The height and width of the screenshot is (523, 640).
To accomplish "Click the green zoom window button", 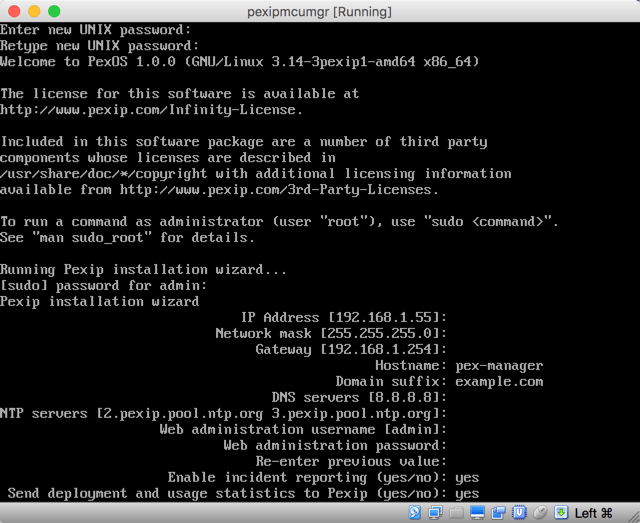I will (x=53, y=11).
